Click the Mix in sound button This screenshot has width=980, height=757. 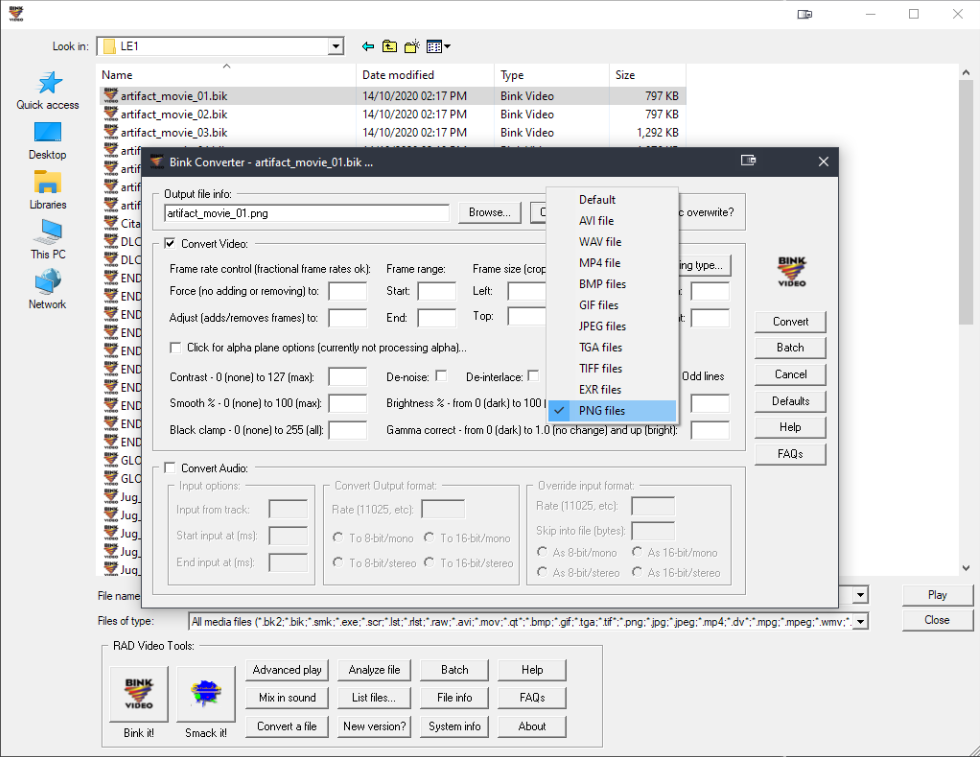pos(287,698)
